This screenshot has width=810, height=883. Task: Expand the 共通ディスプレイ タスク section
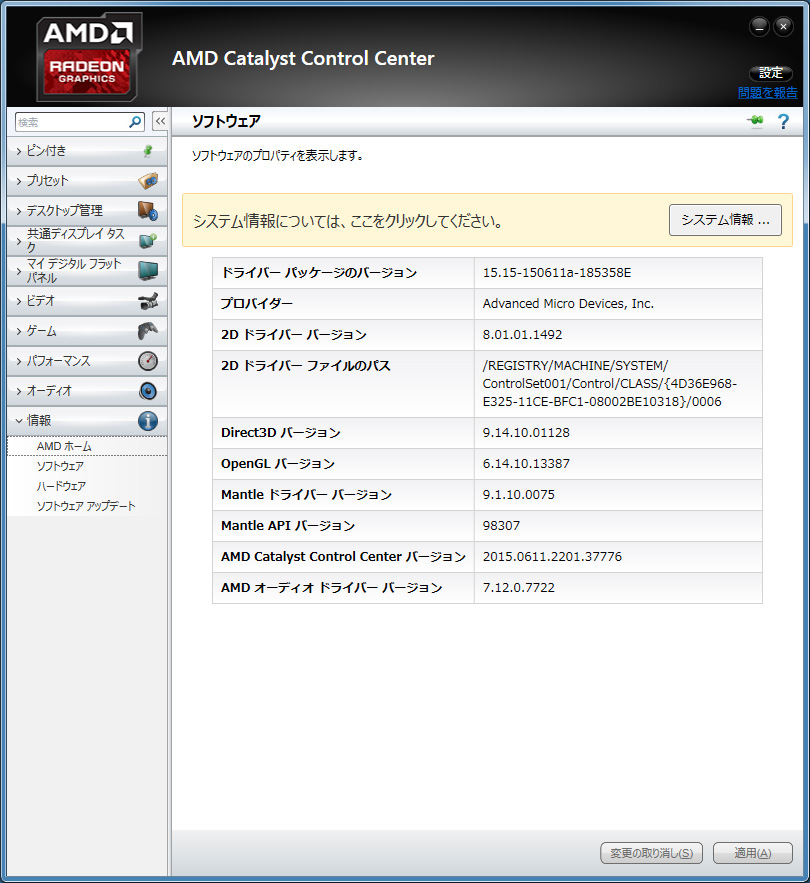click(87, 240)
